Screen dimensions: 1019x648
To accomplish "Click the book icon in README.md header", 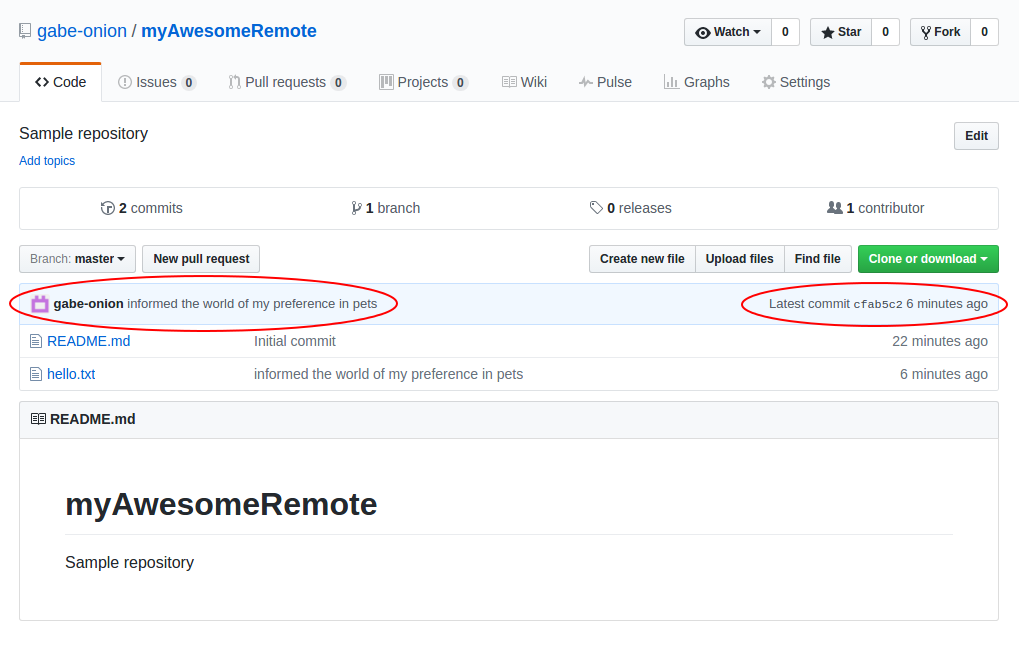I will click(38, 419).
